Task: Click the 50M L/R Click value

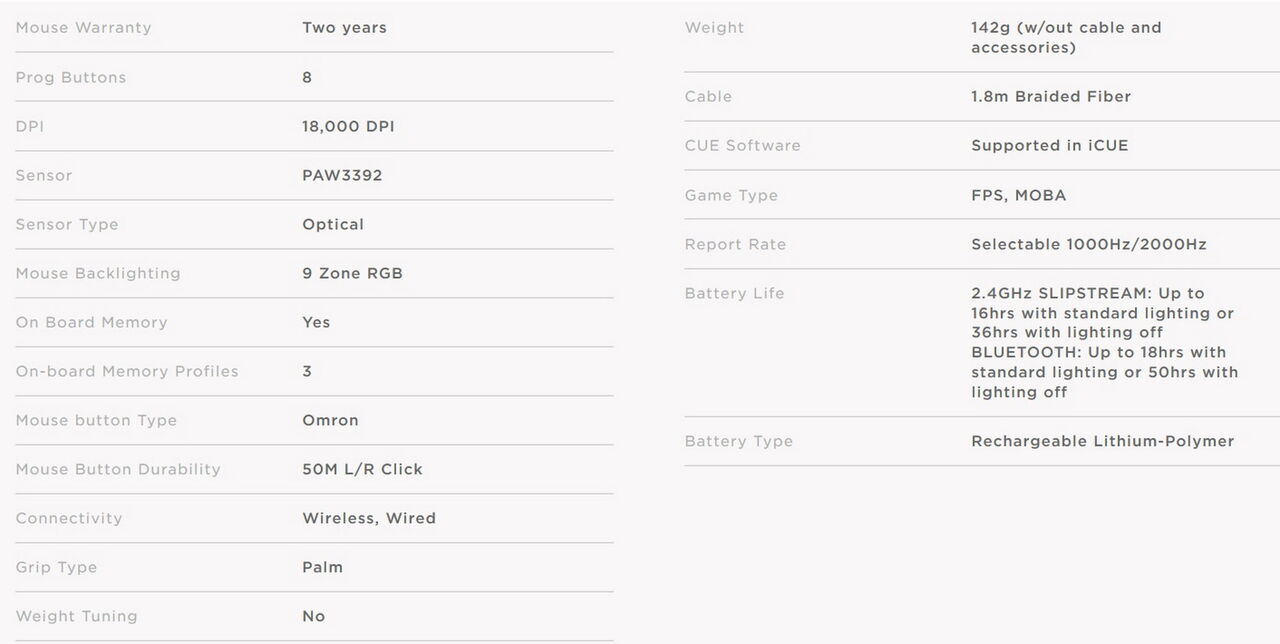Action: click(x=362, y=469)
